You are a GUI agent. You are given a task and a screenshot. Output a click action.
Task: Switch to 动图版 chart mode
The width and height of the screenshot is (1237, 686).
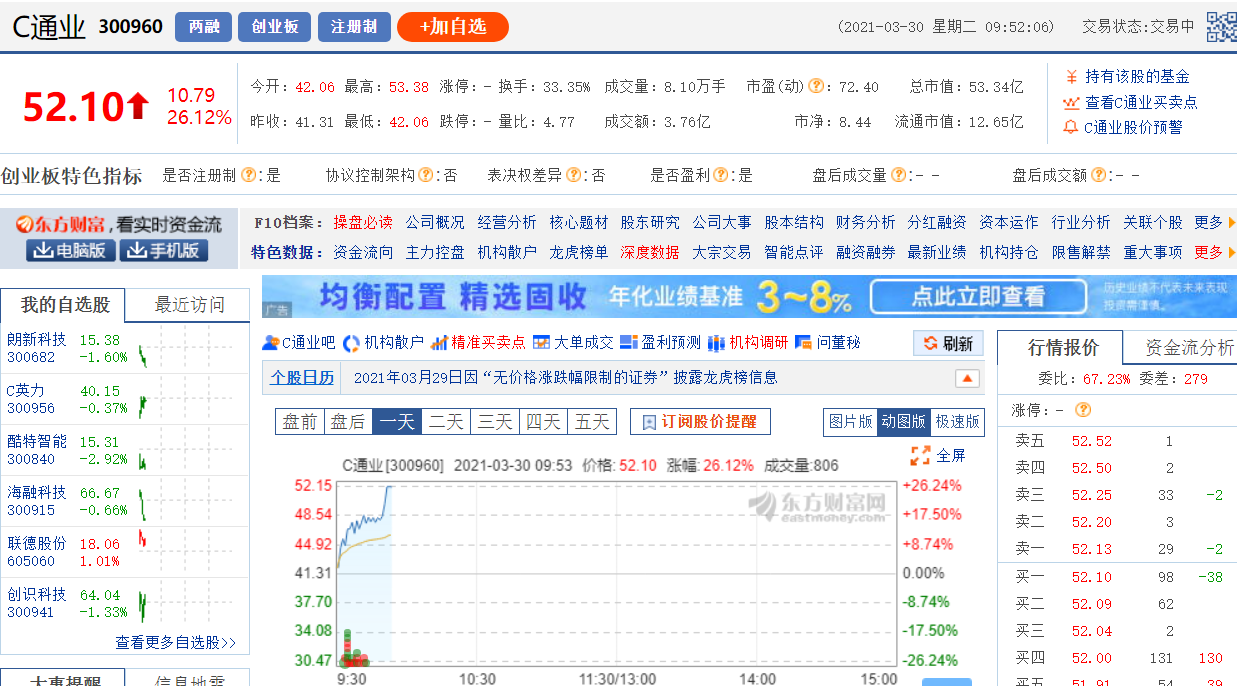904,422
